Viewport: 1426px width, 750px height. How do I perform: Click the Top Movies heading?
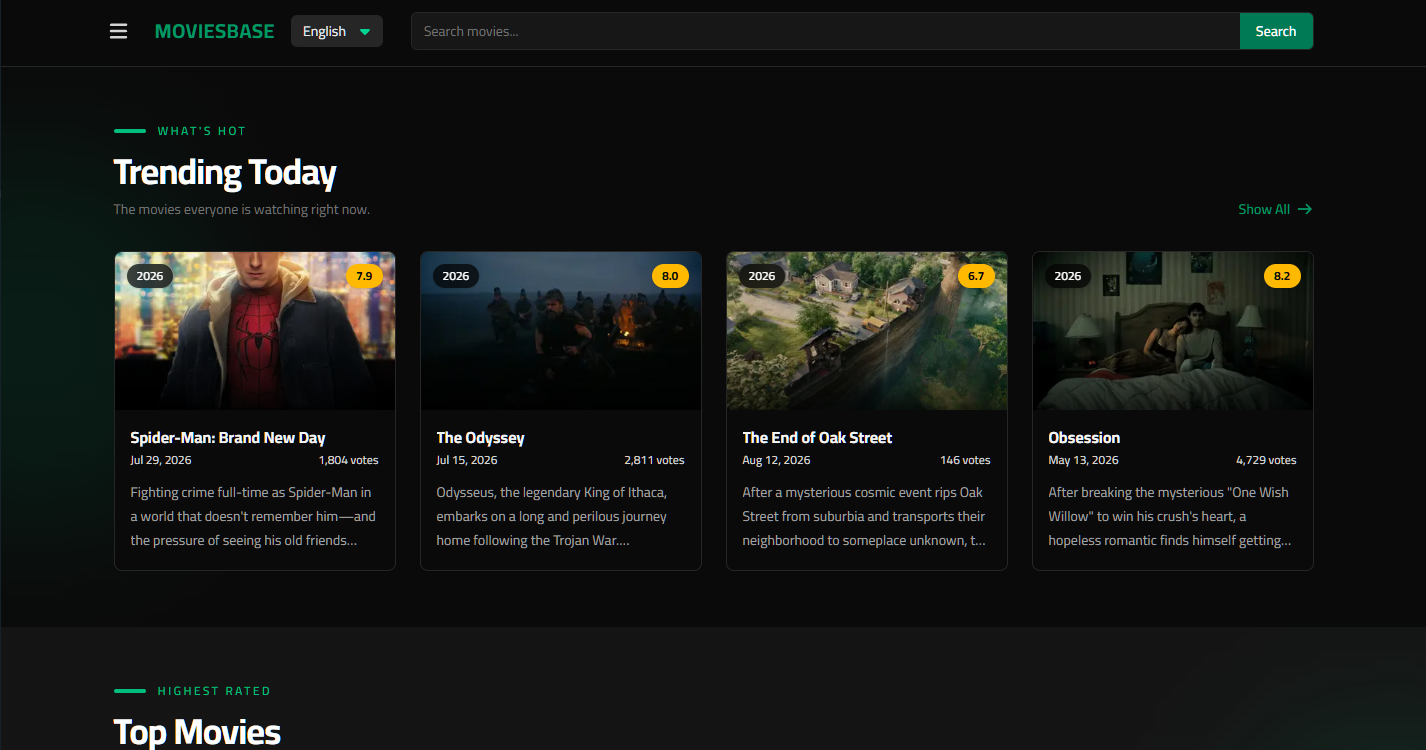click(197, 731)
